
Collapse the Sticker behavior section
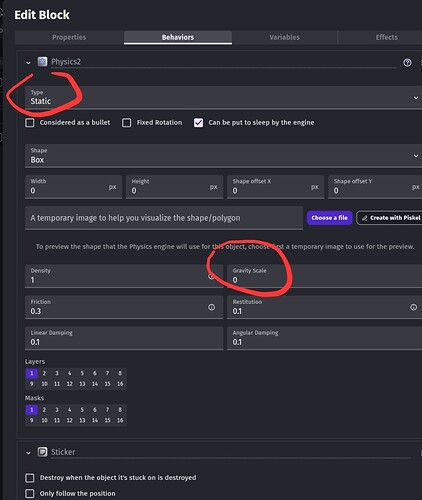28,453
